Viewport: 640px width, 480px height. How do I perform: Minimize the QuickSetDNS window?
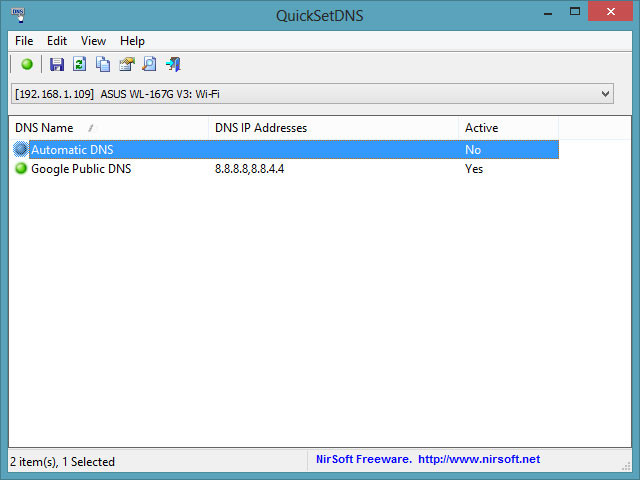548,12
